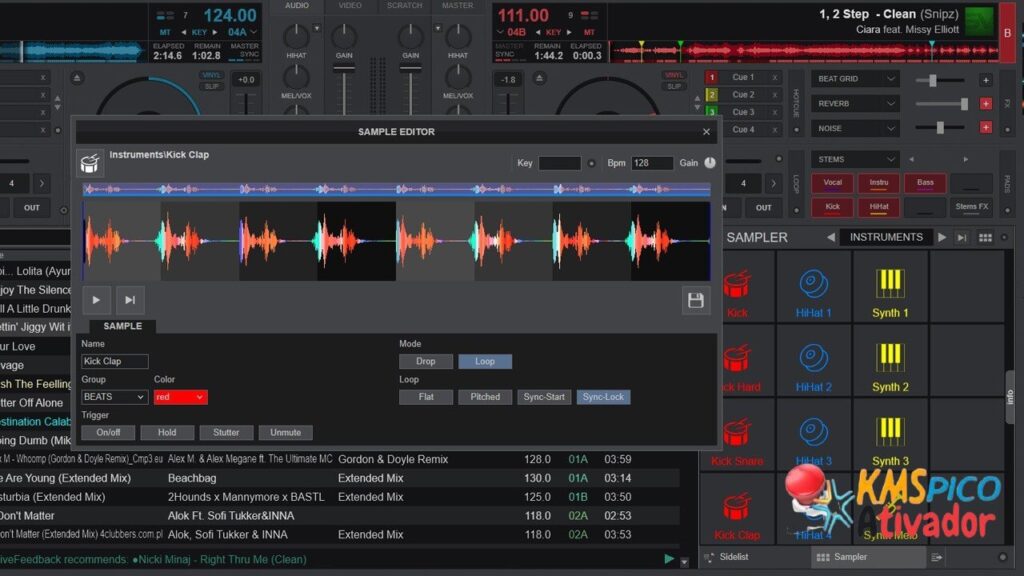The height and width of the screenshot is (576, 1024).
Task: Click the drum icon next to Instruments\Kick Clap
Action: [89, 163]
